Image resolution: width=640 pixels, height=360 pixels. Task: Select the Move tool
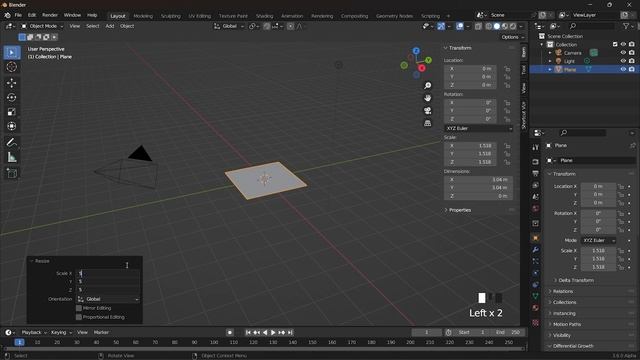pos(11,83)
